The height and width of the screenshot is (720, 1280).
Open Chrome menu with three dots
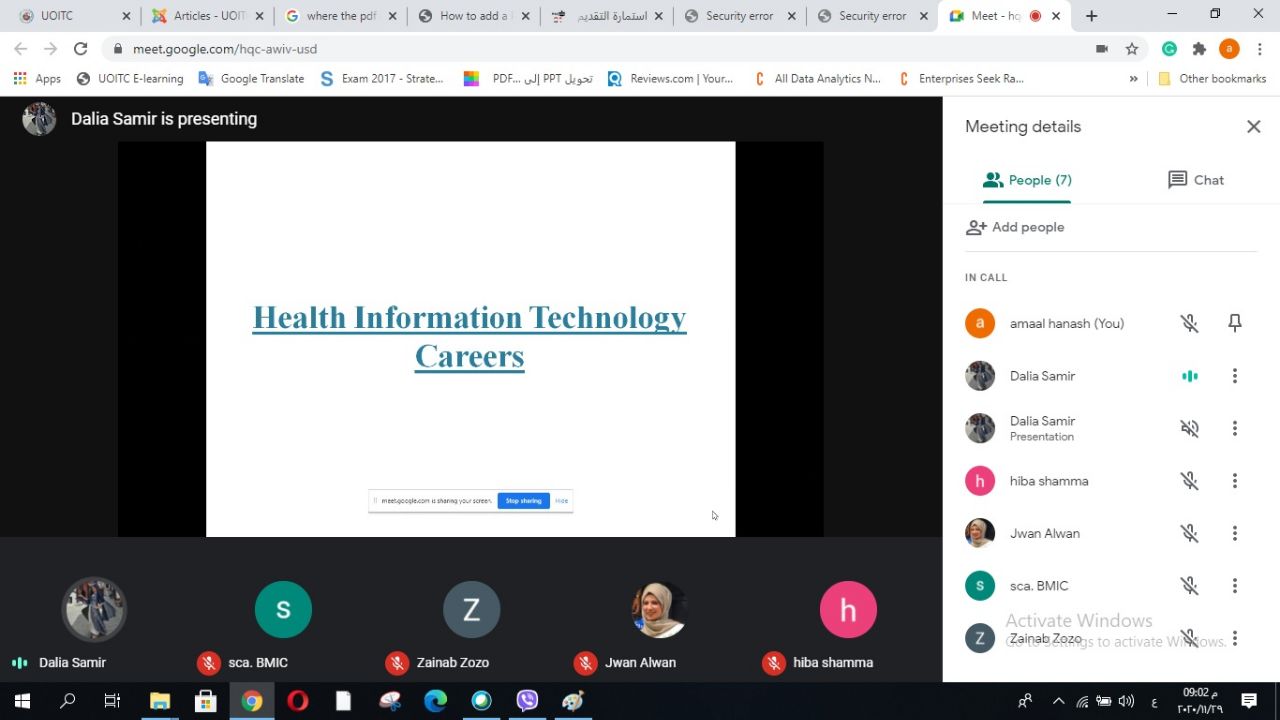coord(1260,49)
